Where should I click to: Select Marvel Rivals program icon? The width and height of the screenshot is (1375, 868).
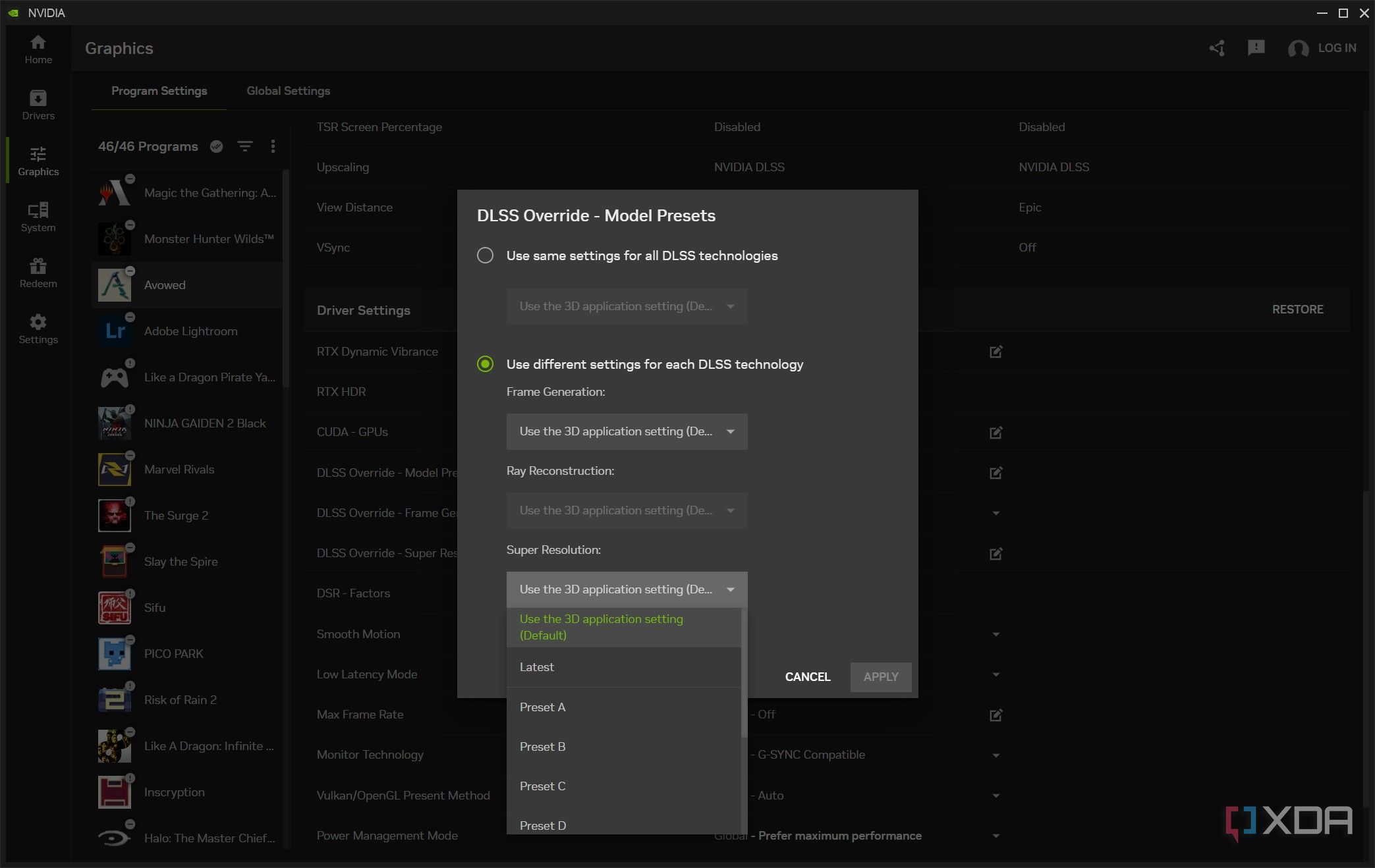(115, 470)
